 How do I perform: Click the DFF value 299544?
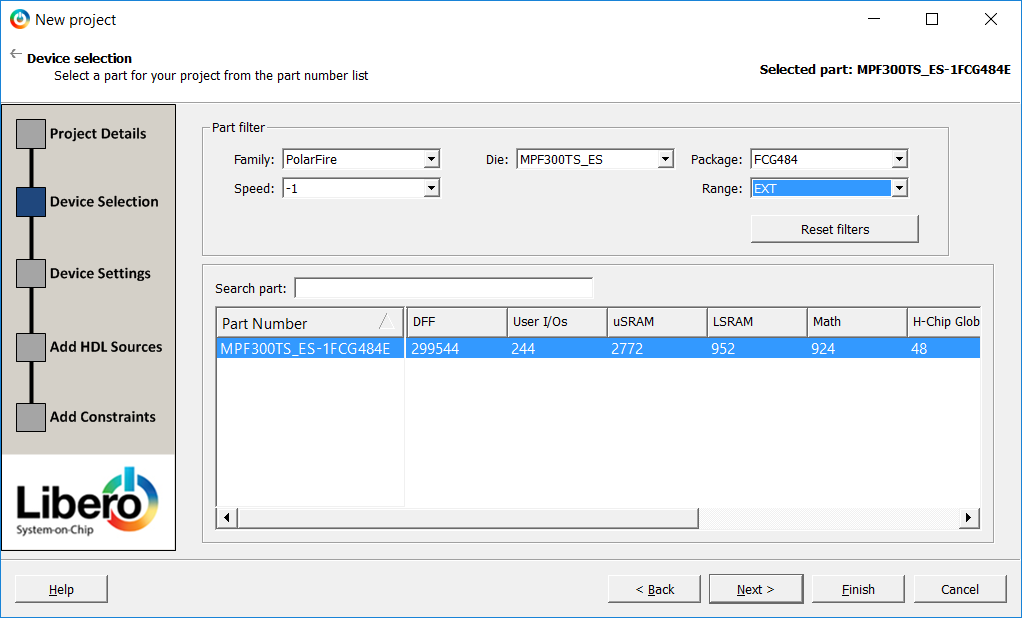[x=435, y=349]
